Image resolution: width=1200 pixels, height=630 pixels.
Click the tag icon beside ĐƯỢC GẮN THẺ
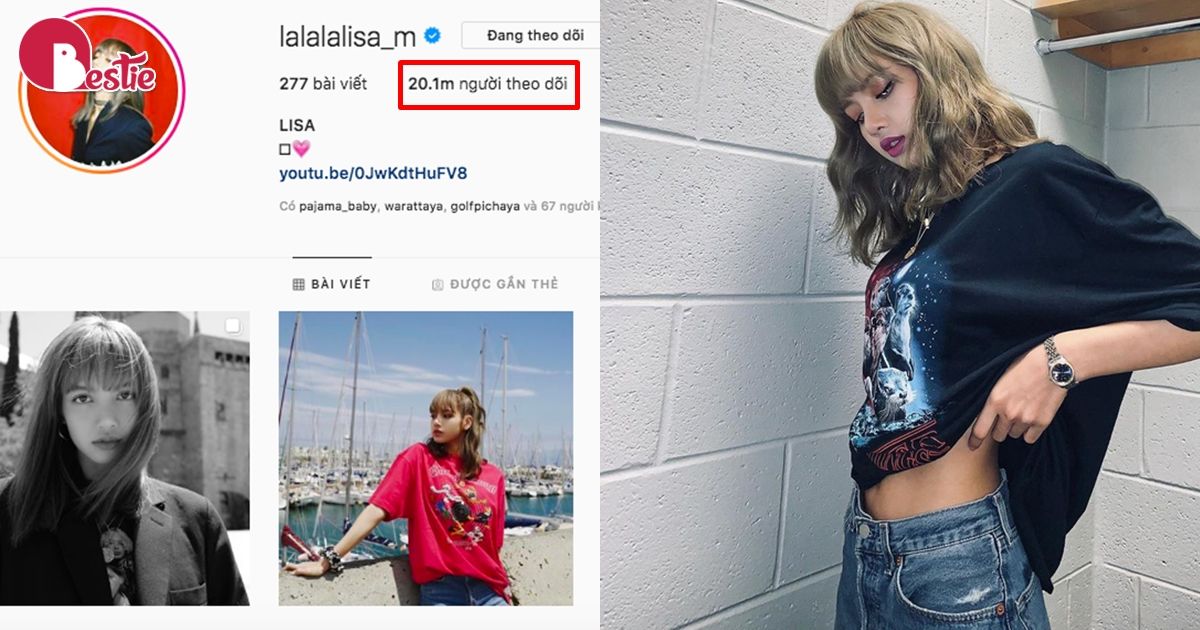(437, 284)
